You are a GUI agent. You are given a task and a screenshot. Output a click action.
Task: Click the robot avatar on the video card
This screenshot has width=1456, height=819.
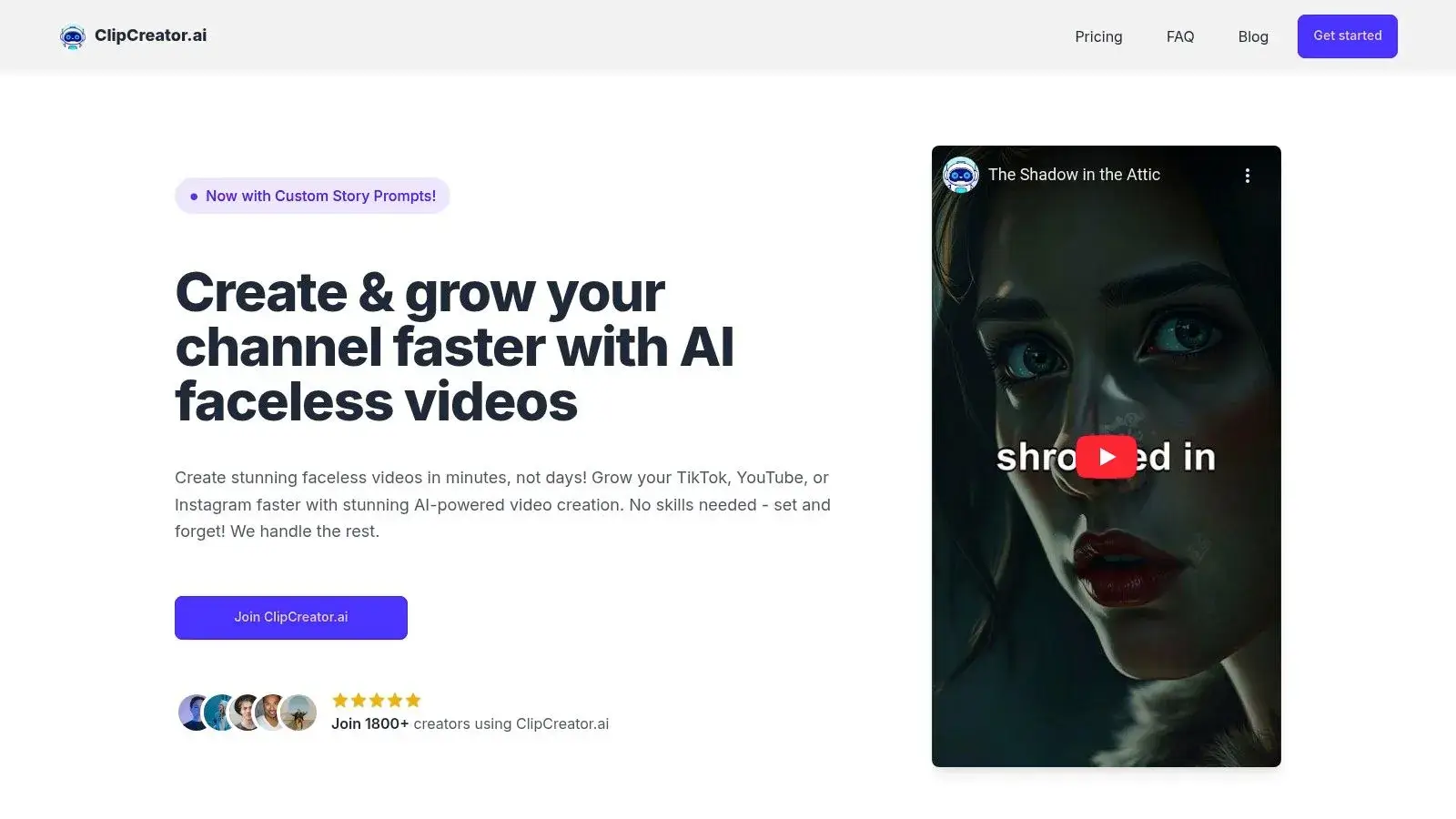[x=962, y=175]
